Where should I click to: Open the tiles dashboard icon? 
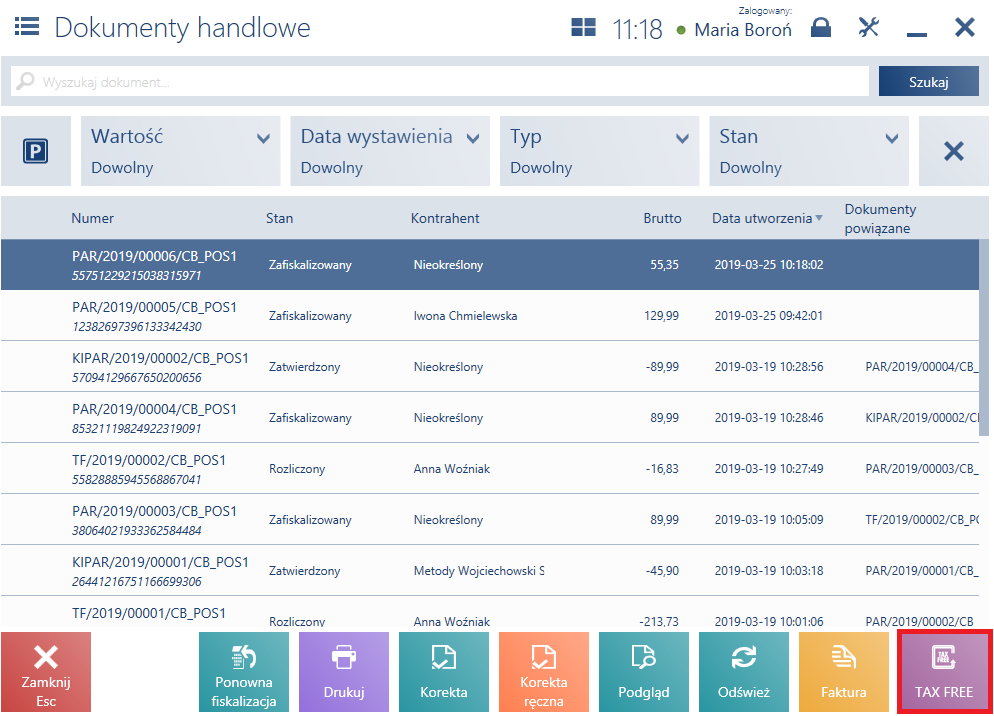[583, 27]
